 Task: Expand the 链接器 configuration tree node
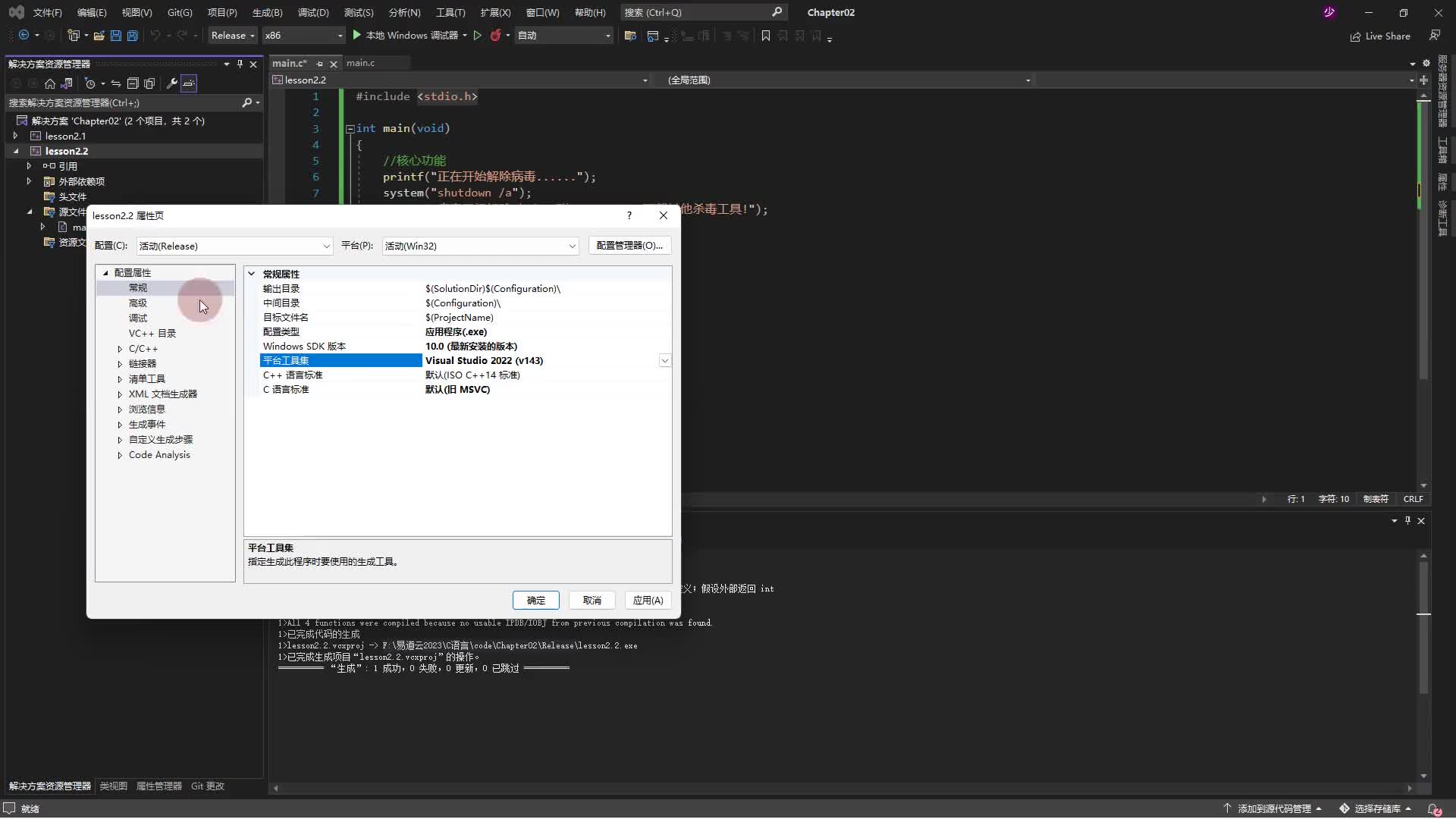pos(119,363)
